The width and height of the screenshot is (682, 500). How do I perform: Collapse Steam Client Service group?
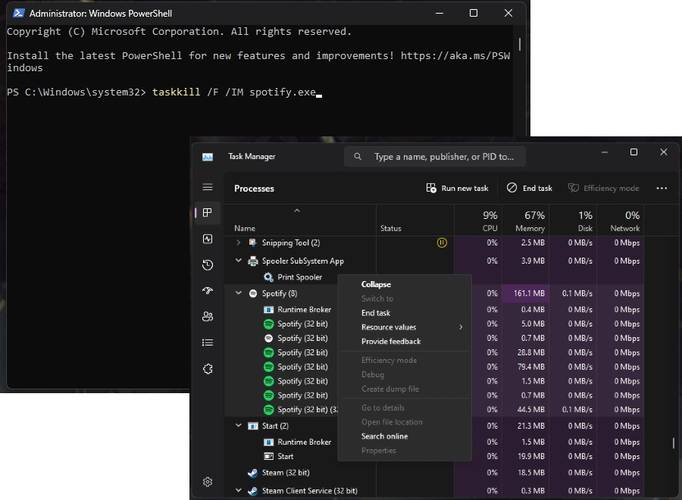[x=238, y=490]
